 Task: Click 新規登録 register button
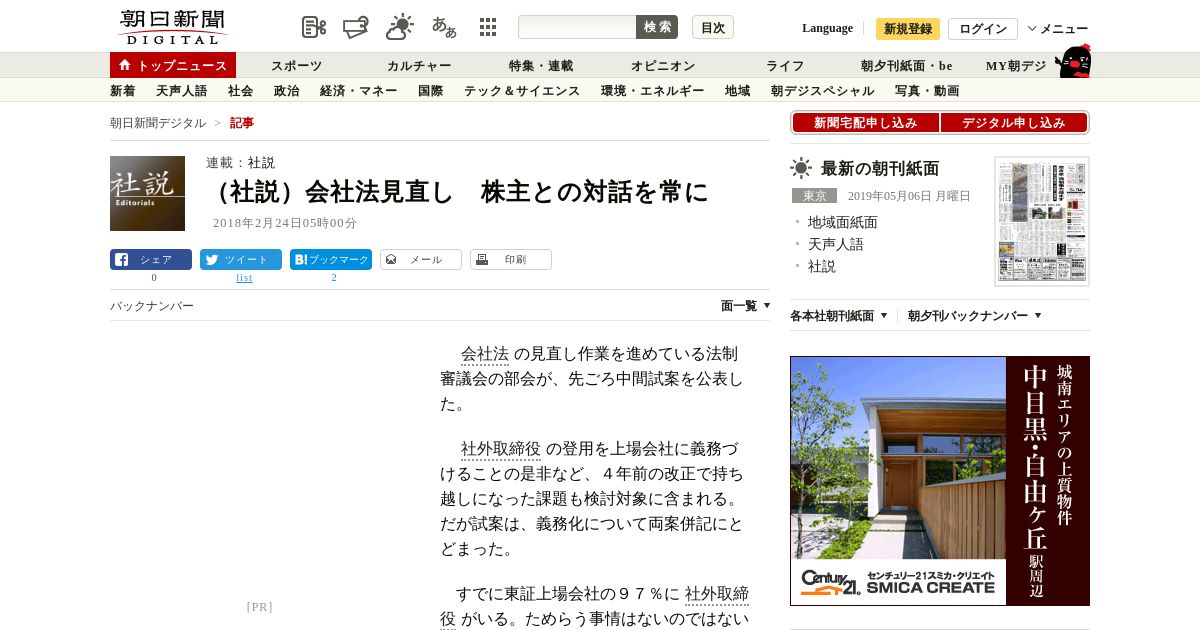tap(908, 29)
